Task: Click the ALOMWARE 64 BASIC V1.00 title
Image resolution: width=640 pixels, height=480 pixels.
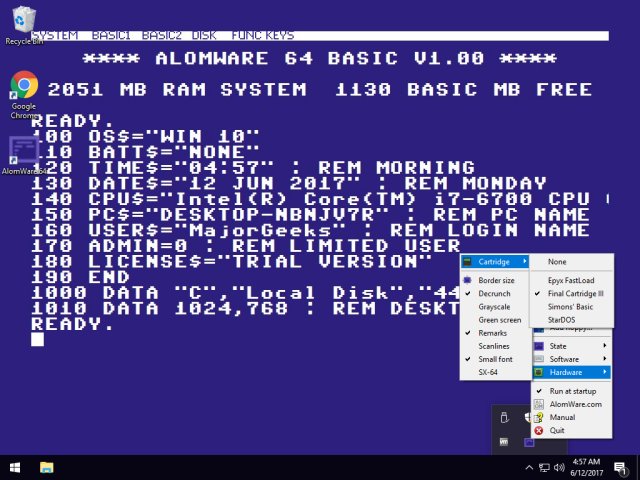Action: [x=320, y=58]
